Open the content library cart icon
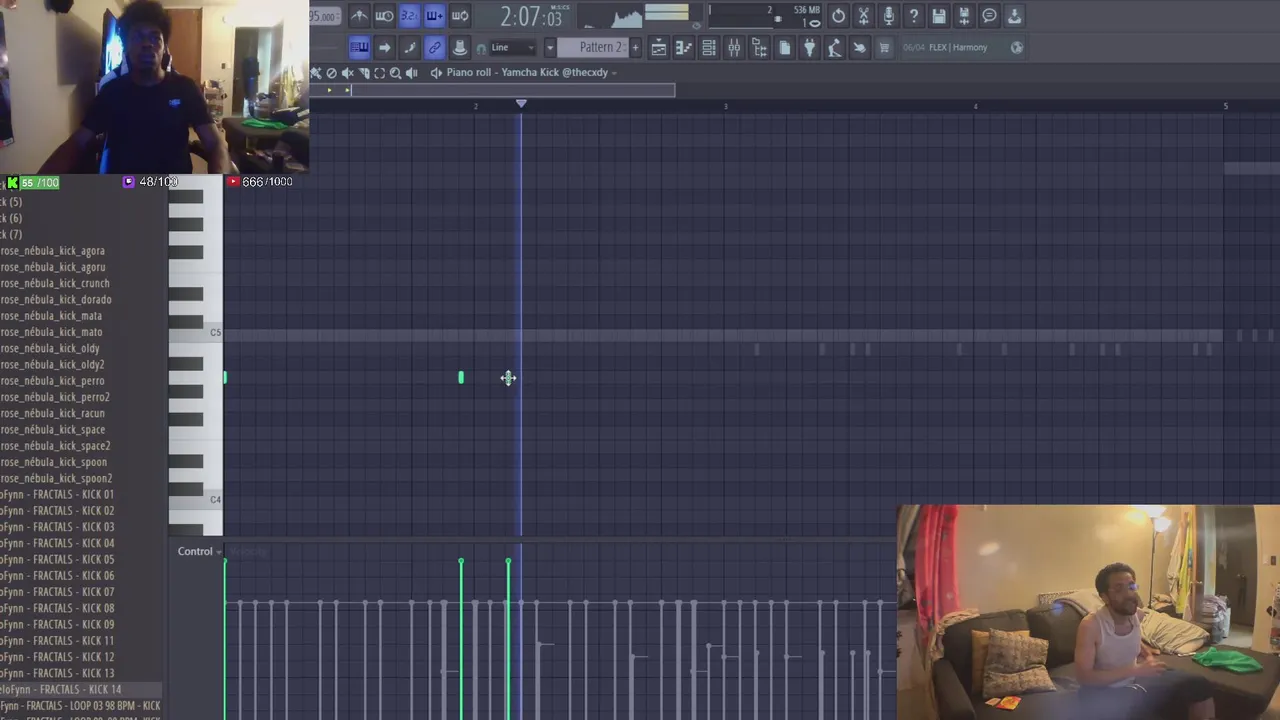 pyautogui.click(x=884, y=47)
